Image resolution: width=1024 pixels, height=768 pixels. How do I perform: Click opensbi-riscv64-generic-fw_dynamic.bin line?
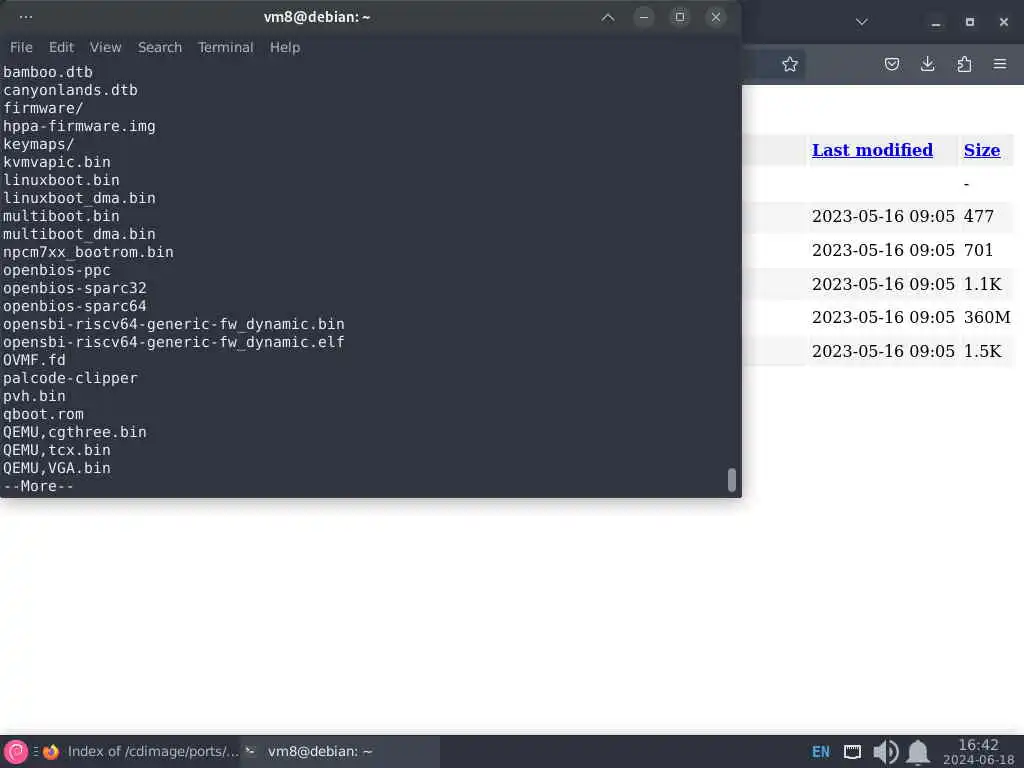click(174, 324)
